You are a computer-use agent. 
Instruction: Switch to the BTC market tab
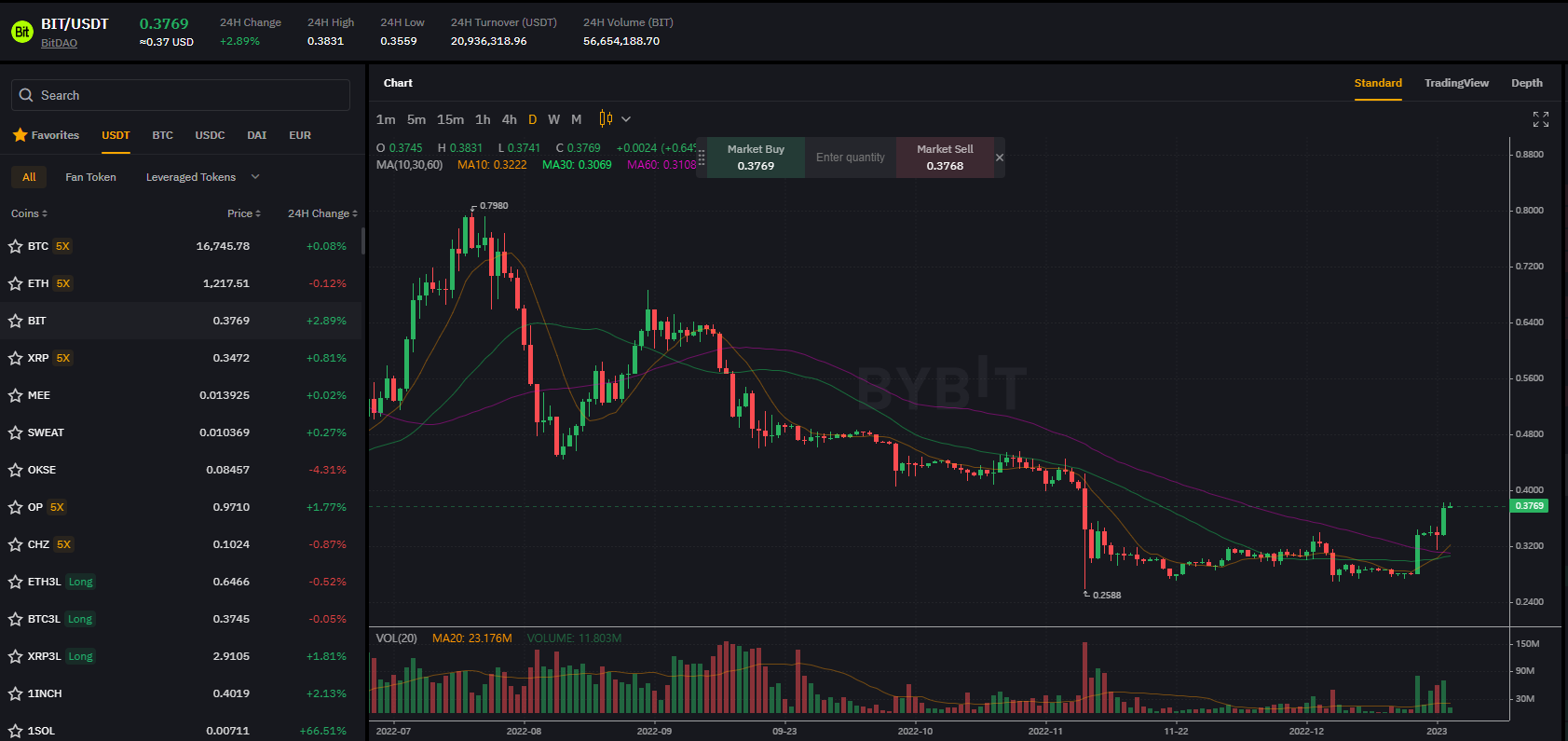pyautogui.click(x=163, y=135)
